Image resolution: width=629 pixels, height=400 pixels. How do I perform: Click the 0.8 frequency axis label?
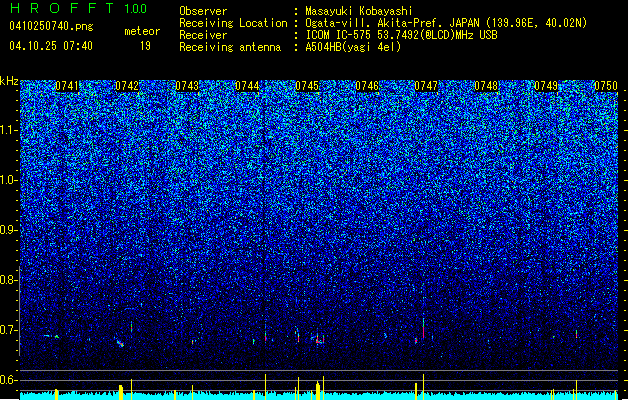tap(8, 280)
